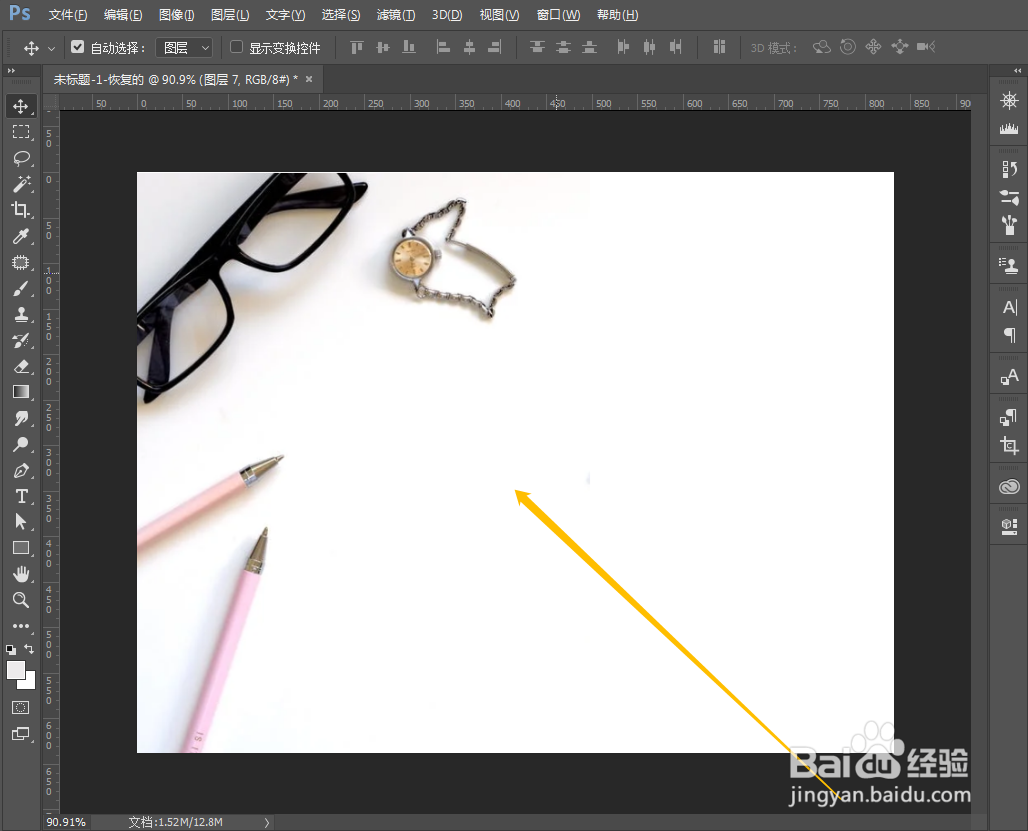This screenshot has height=831, width=1028.
Task: Select the Move tool in the toolbox
Action: tap(21, 106)
